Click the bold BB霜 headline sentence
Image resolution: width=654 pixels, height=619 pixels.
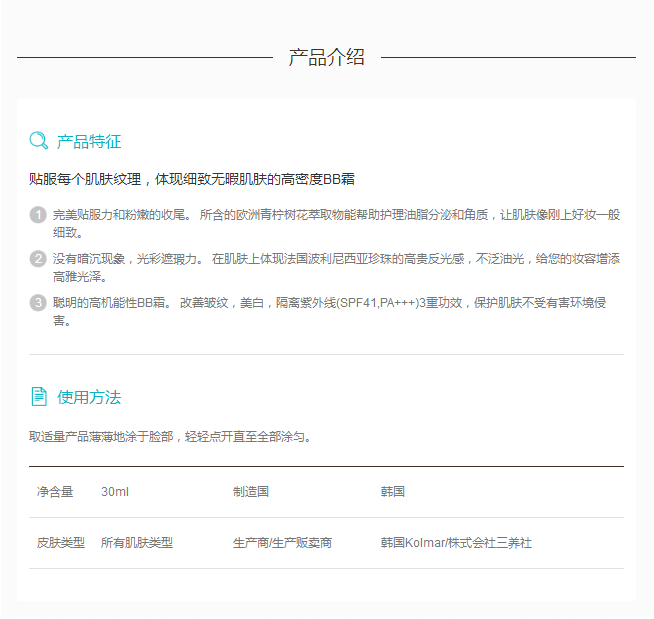tap(192, 180)
